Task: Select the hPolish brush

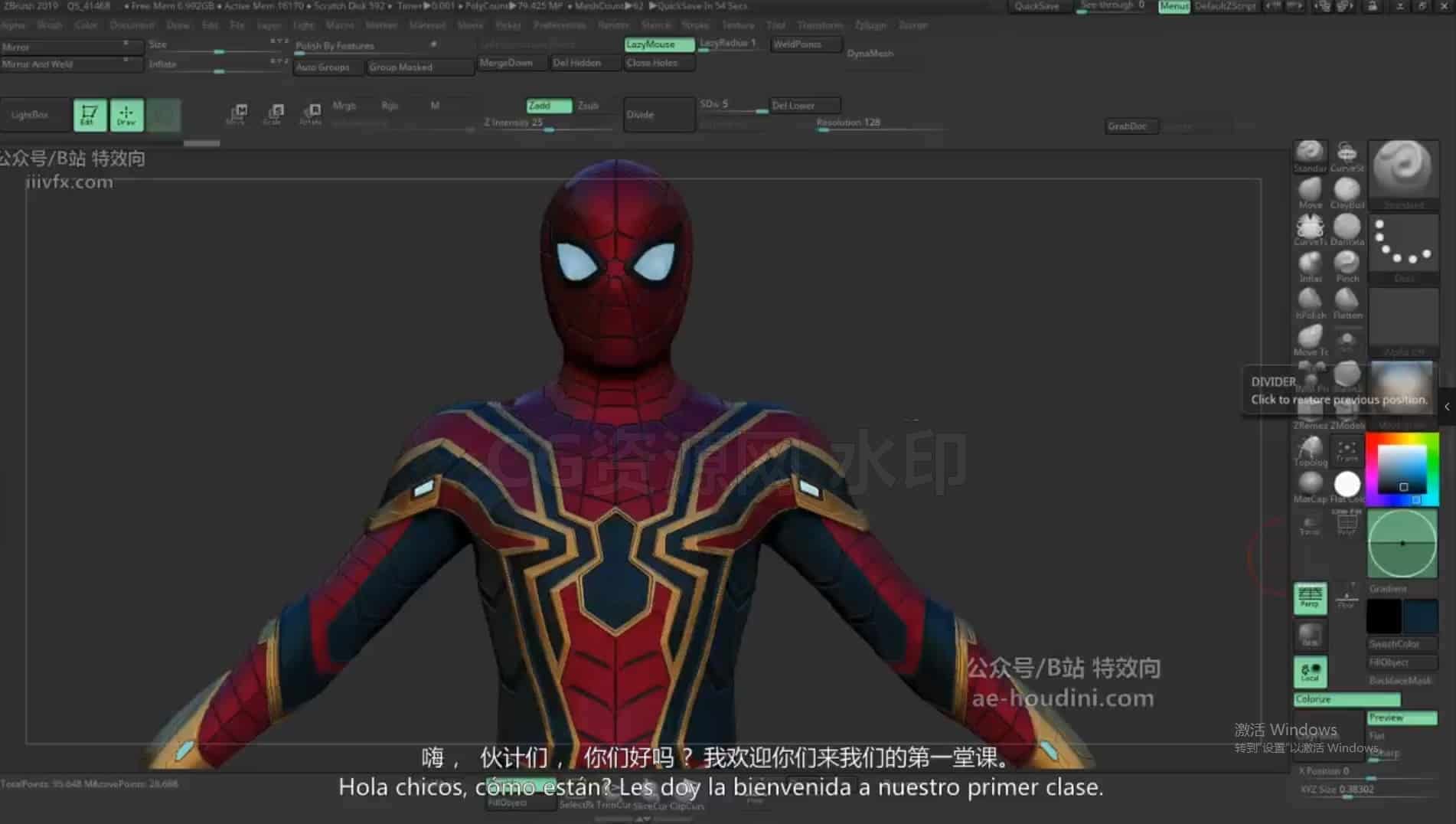Action: (x=1310, y=302)
